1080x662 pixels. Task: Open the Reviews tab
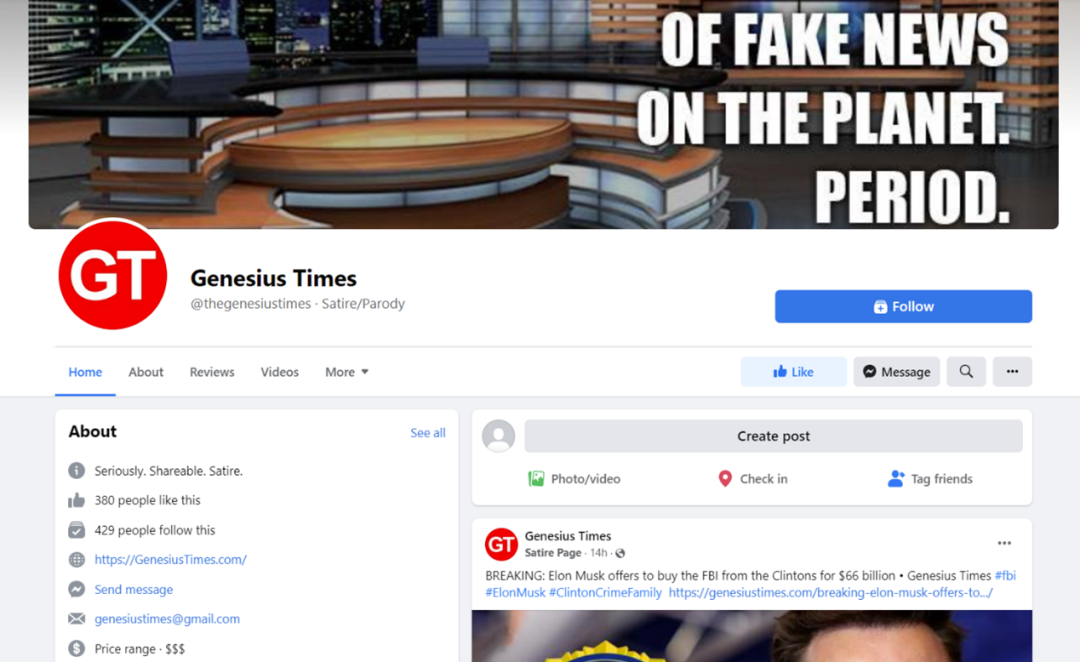pyautogui.click(x=212, y=372)
